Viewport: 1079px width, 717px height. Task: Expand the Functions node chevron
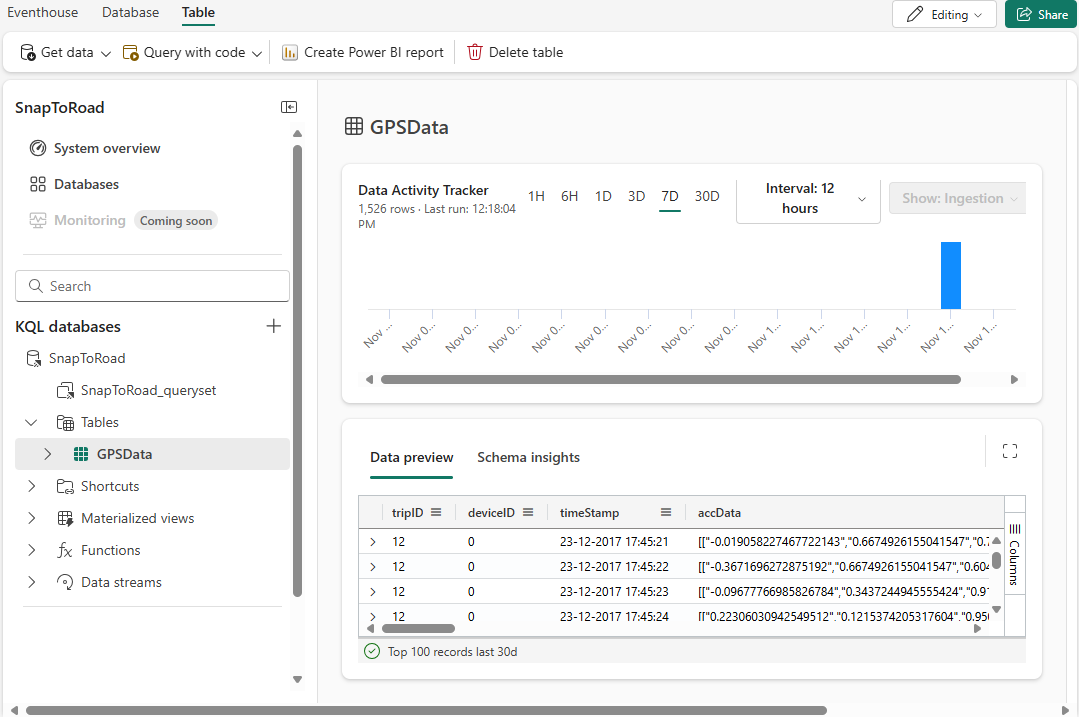point(31,550)
